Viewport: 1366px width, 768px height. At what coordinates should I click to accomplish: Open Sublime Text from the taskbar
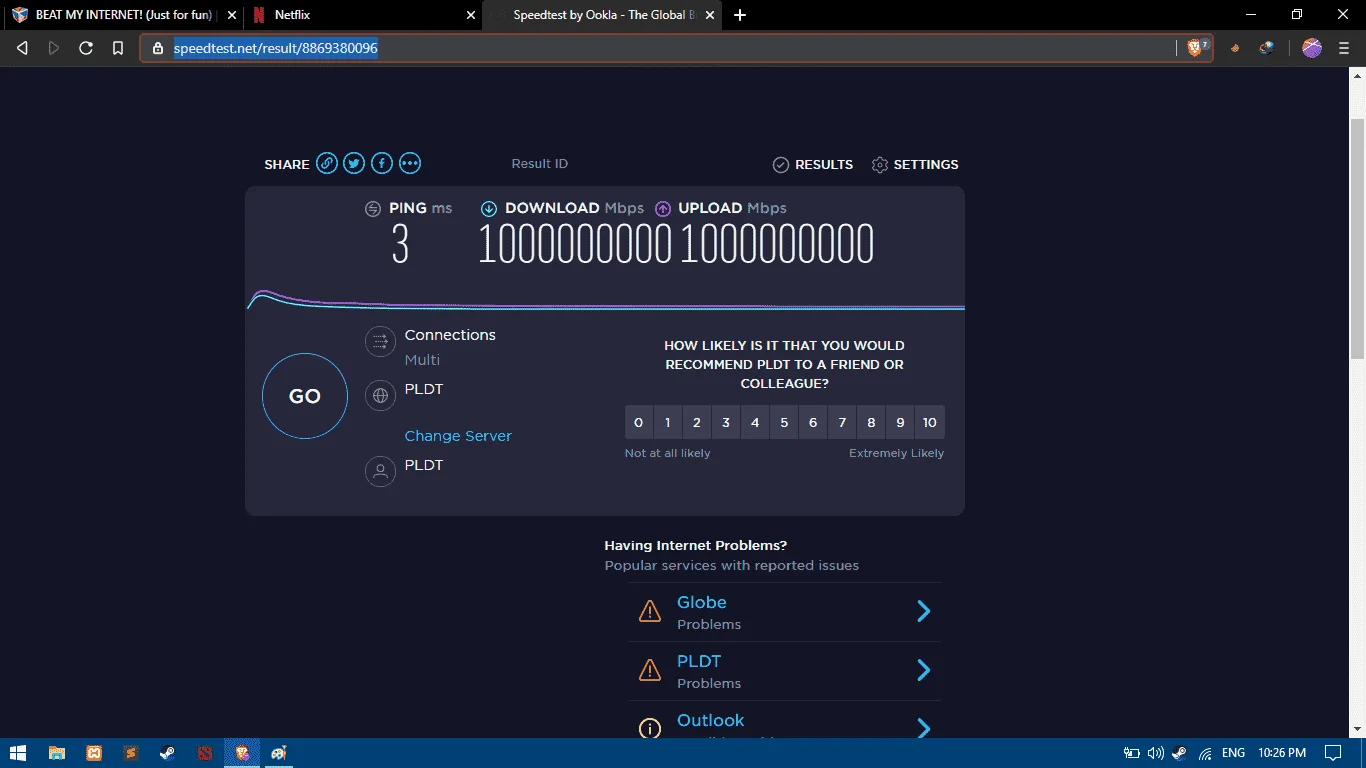point(131,753)
